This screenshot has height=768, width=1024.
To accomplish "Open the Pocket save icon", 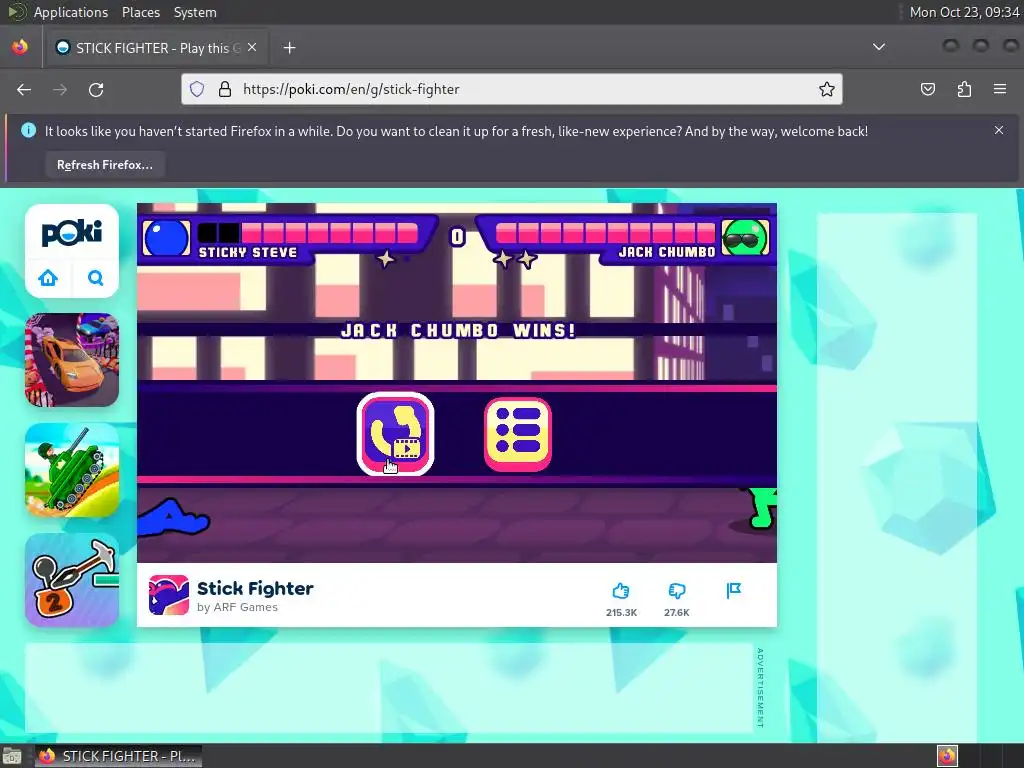I will [x=928, y=89].
